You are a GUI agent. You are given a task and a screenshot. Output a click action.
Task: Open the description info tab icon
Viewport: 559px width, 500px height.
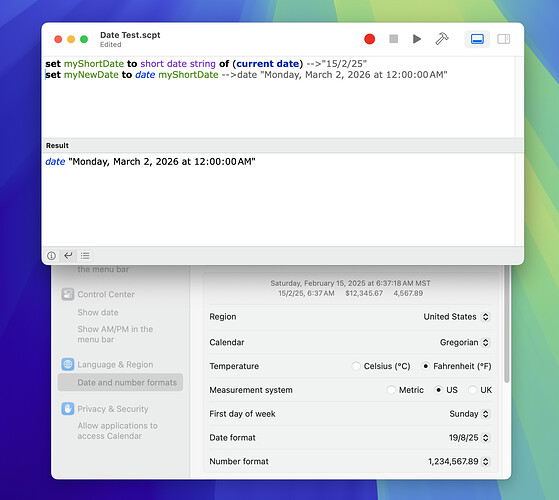51,256
